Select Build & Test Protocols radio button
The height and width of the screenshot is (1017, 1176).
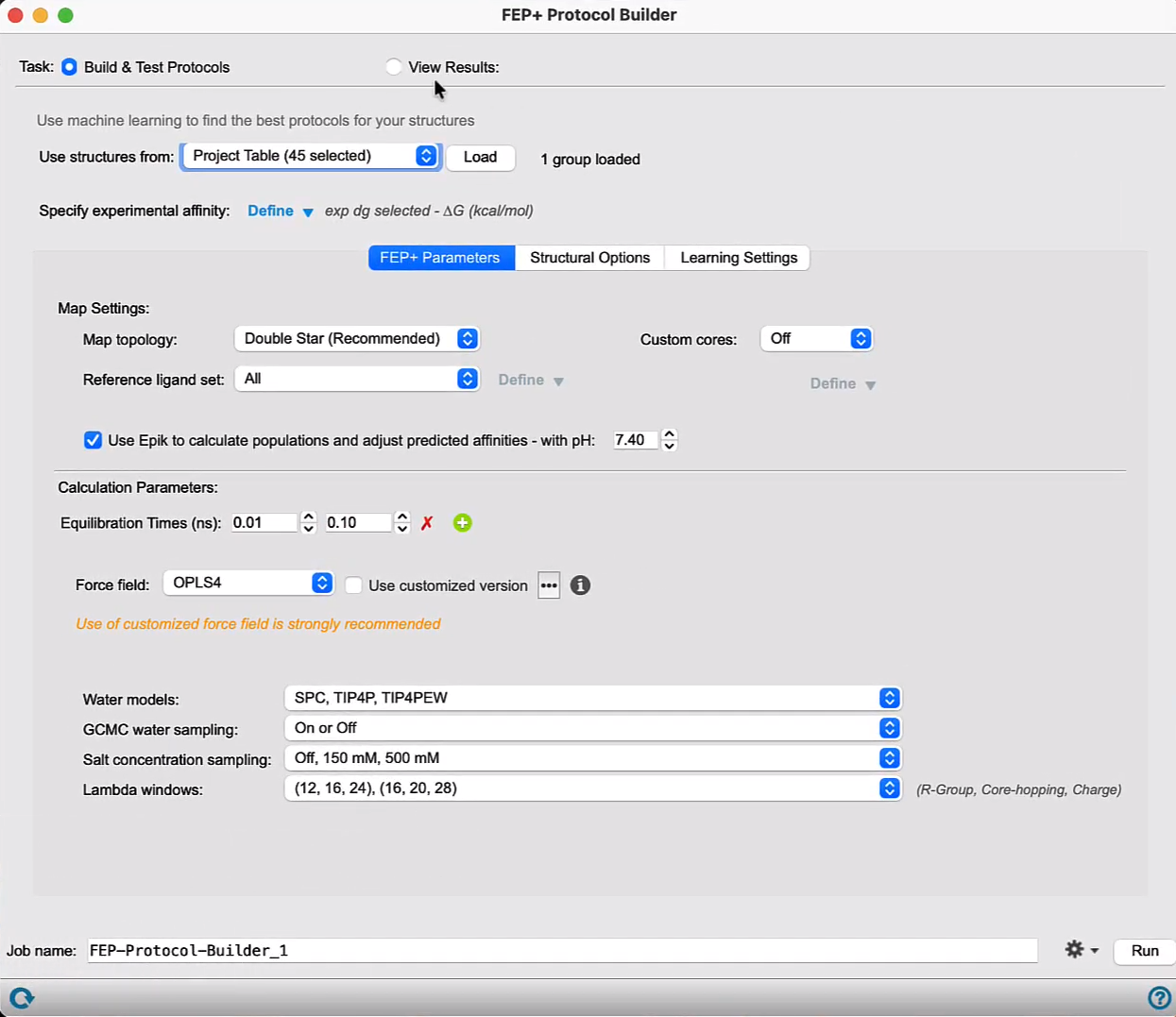click(70, 67)
